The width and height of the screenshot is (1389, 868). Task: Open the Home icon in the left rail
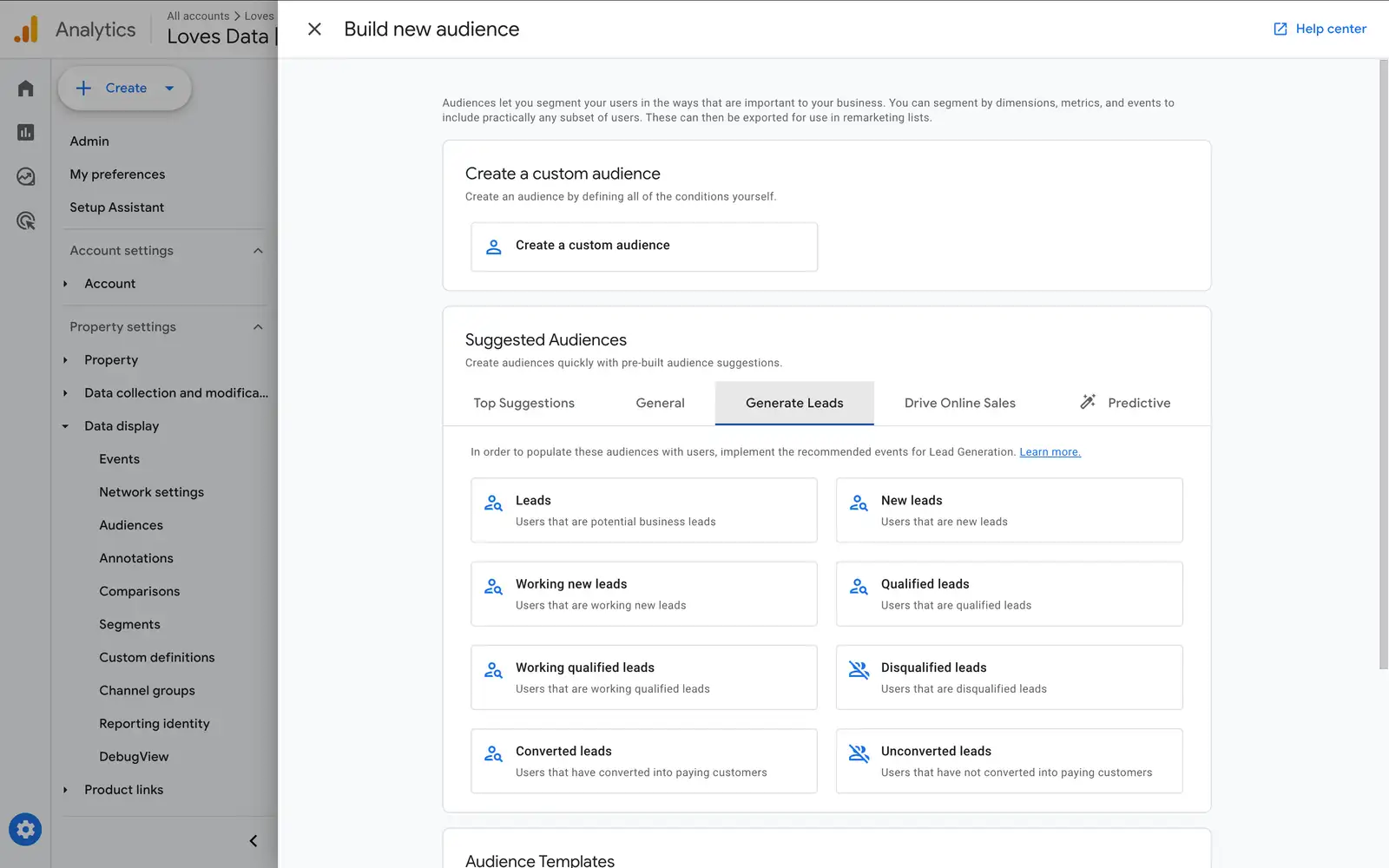coord(24,88)
